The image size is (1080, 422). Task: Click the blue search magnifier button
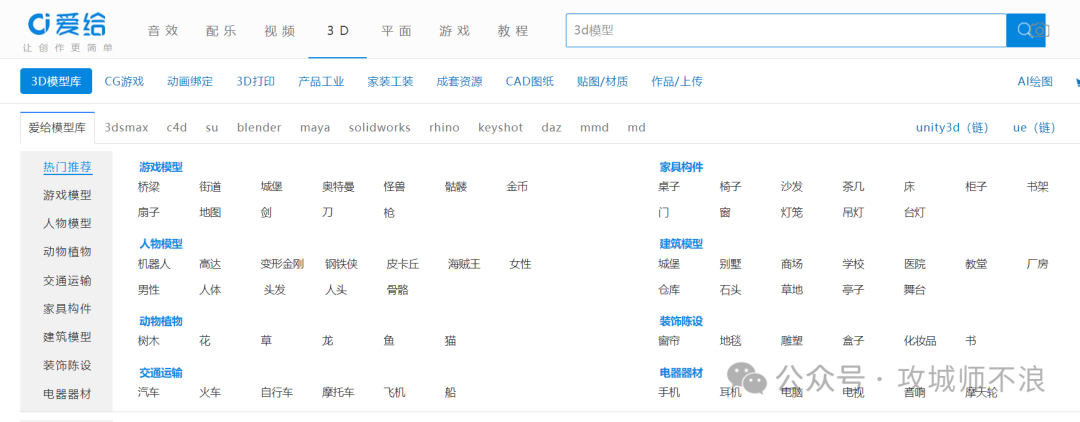[x=1024, y=30]
